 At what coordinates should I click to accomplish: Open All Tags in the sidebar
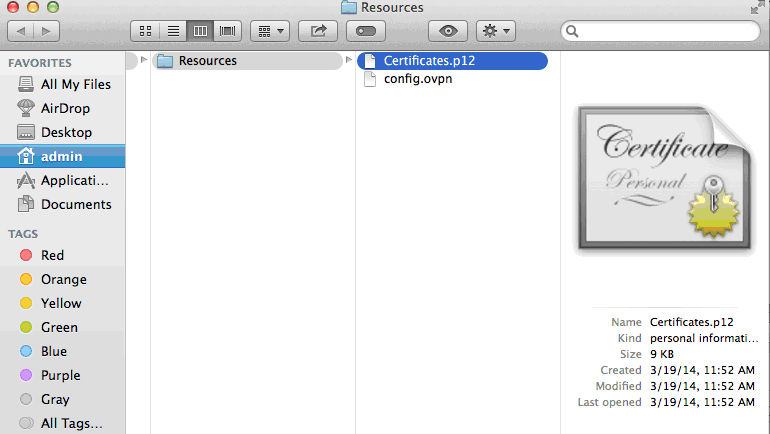pos(63,423)
